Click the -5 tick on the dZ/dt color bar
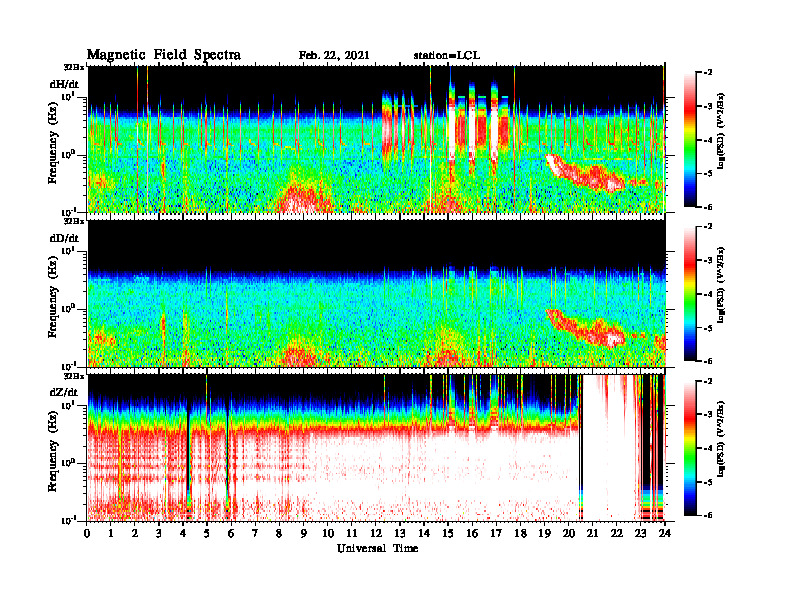This screenshot has width=792, height=612. click(x=707, y=482)
